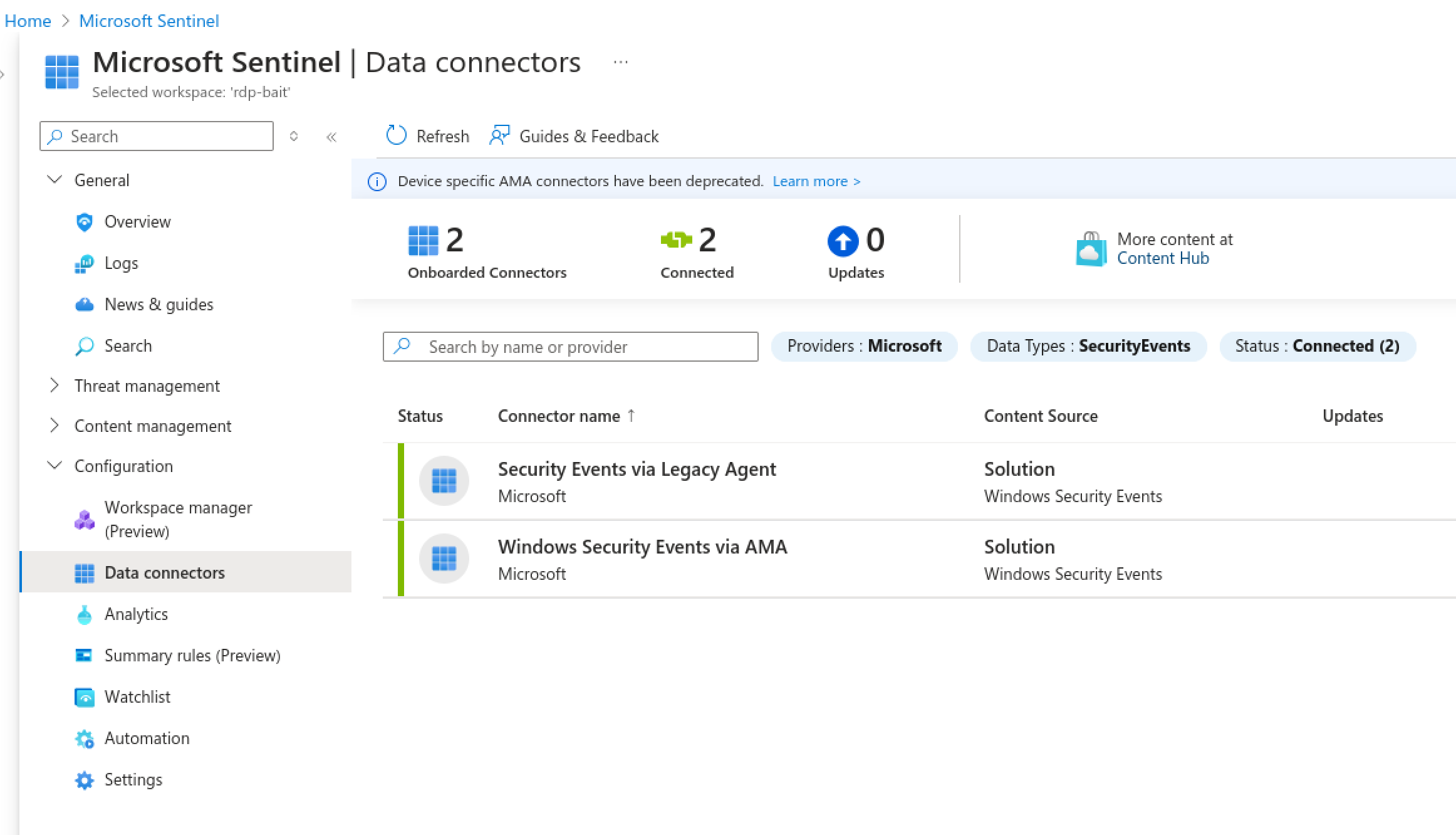
Task: Collapse the Configuration section
Action: 55,466
